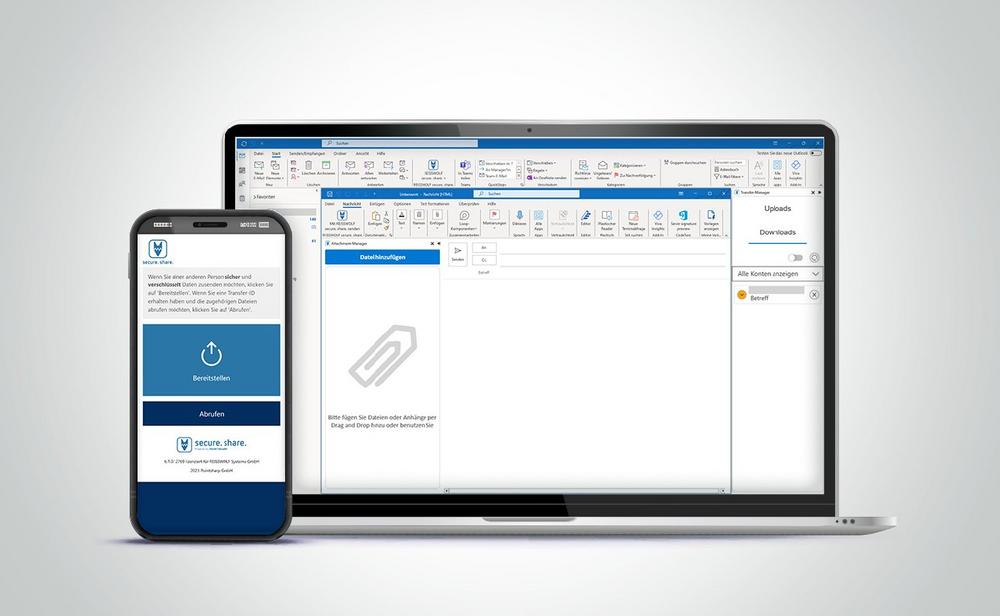
Task: Expand the Alle Konten anzeigen dropdown
Action: [x=777, y=274]
